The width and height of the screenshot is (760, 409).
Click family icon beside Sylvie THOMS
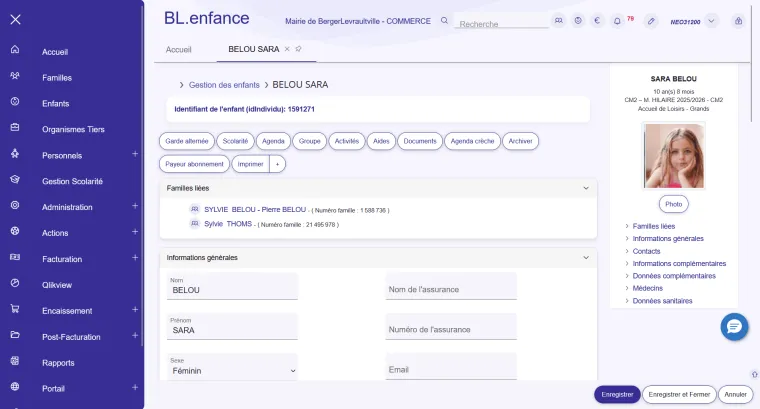(194, 224)
